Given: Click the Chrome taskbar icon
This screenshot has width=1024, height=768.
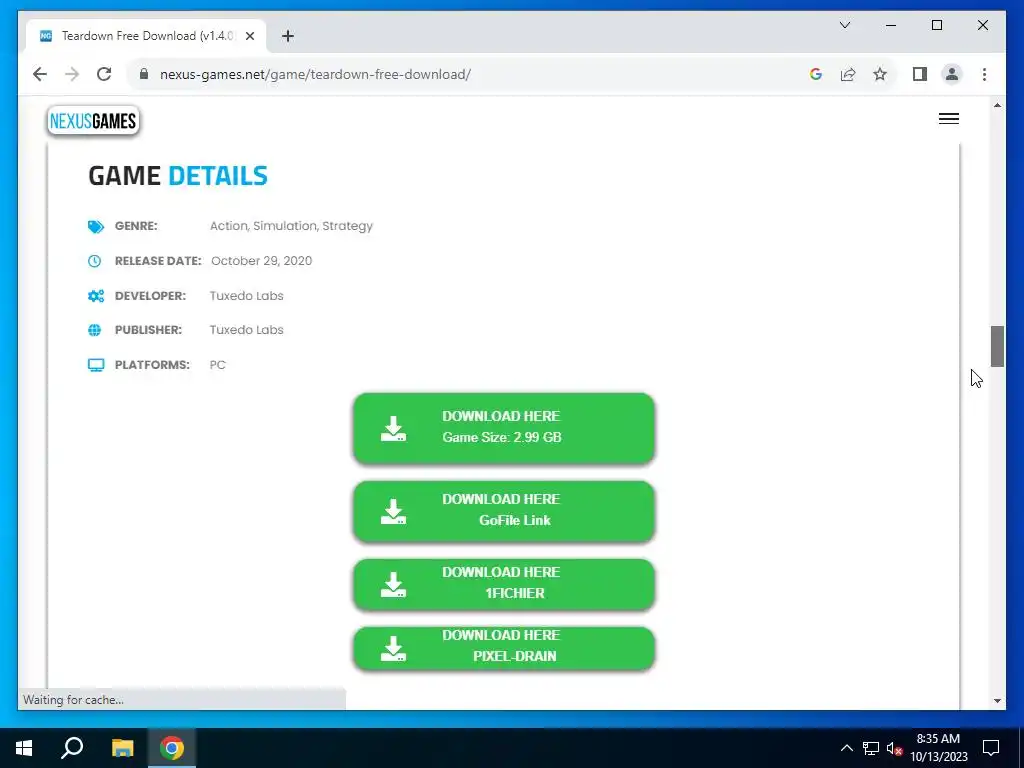Looking at the screenshot, I should (x=172, y=748).
